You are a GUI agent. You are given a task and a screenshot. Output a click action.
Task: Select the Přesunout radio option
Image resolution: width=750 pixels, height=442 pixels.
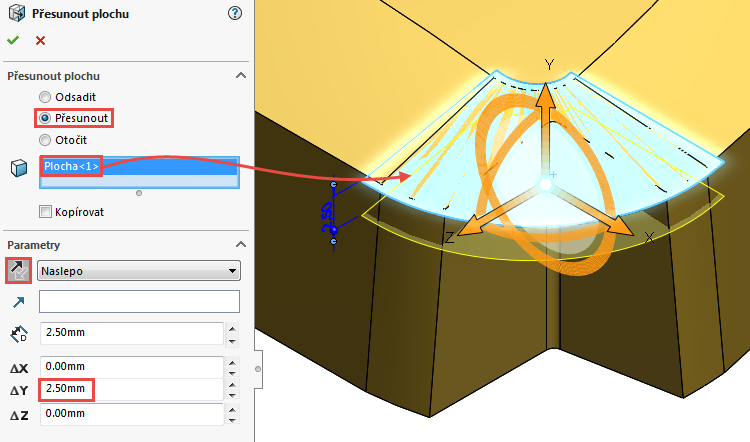click(x=45, y=118)
